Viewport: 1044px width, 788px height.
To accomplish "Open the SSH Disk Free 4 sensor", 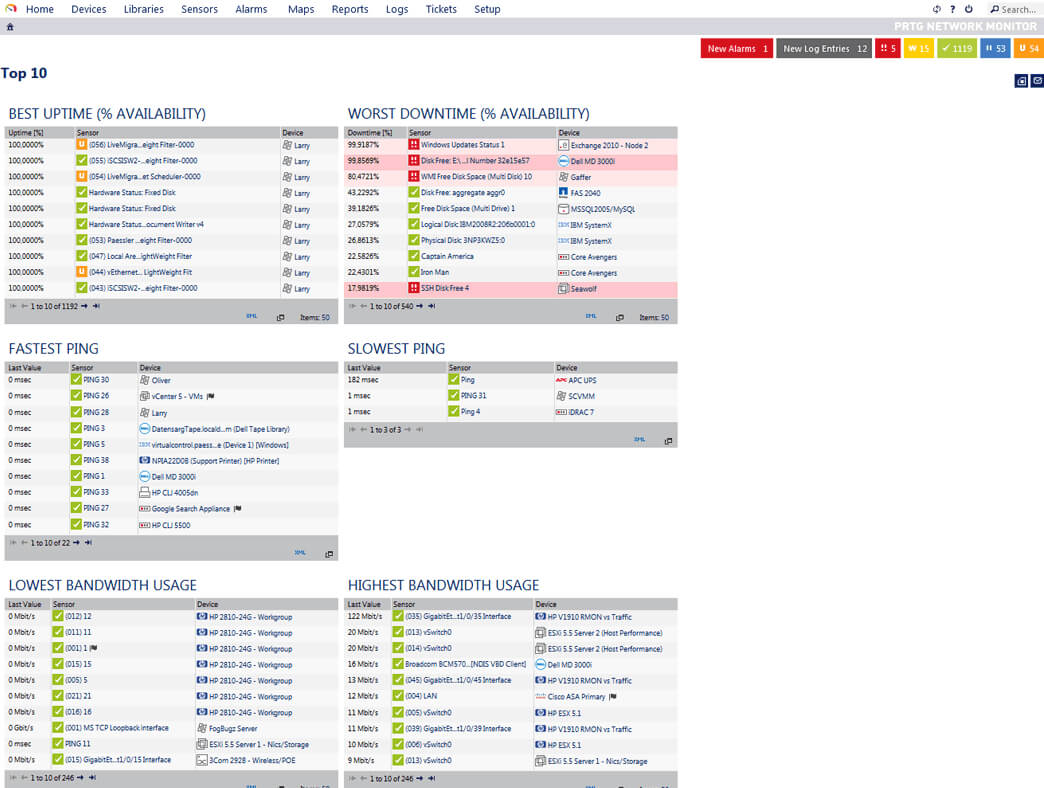I will 445,288.
